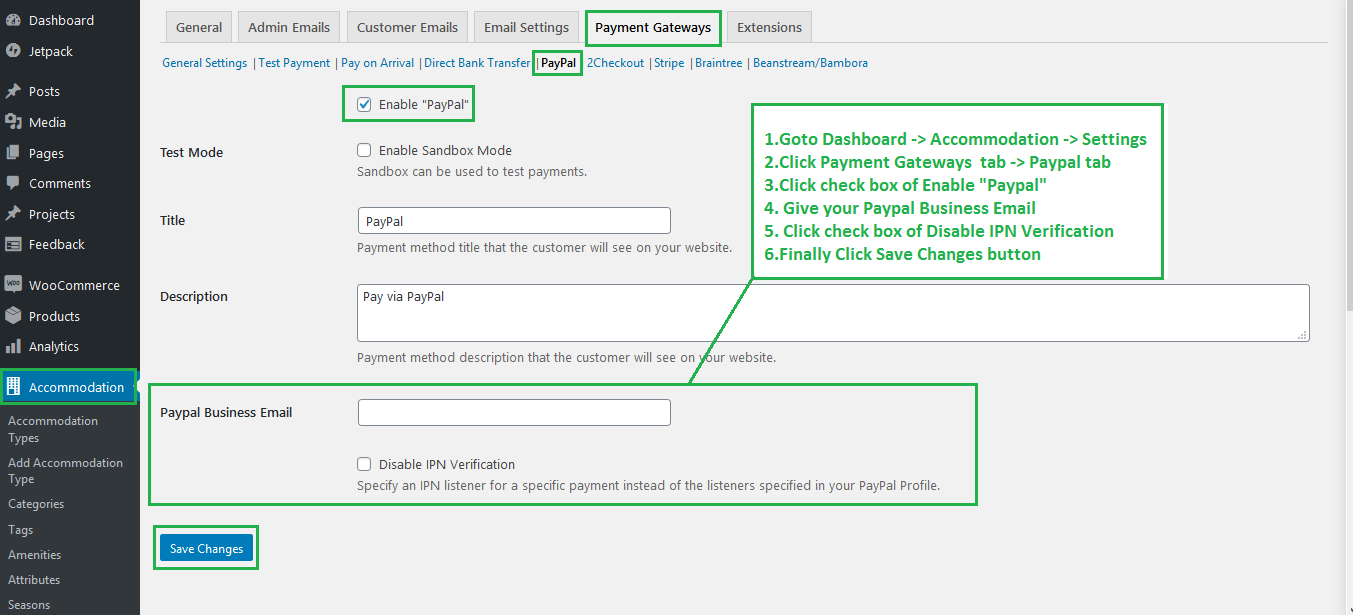Focus the Title input field
Screen dimensions: 1353x615
(x=514, y=221)
